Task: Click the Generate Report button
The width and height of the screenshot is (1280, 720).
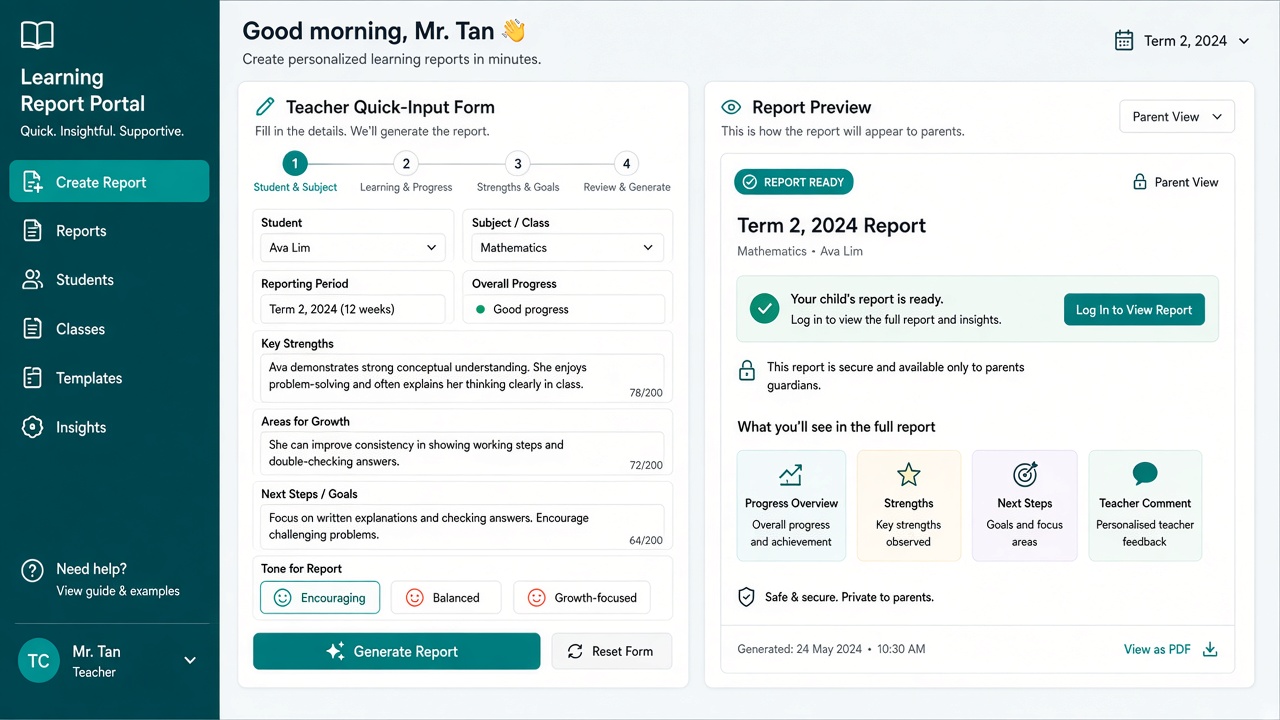Action: coord(396,651)
